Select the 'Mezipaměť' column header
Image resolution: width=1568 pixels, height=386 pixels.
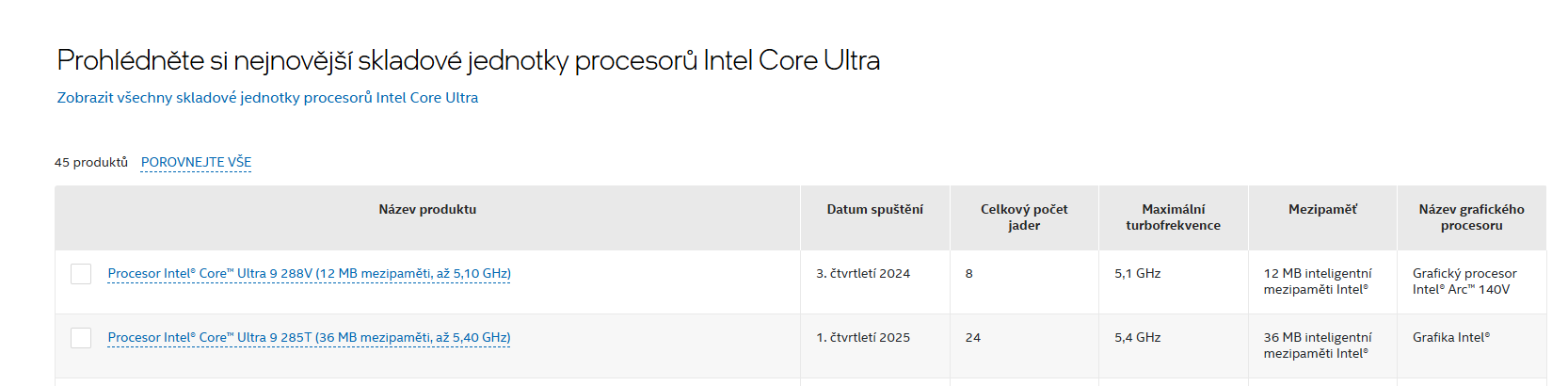[1322, 210]
